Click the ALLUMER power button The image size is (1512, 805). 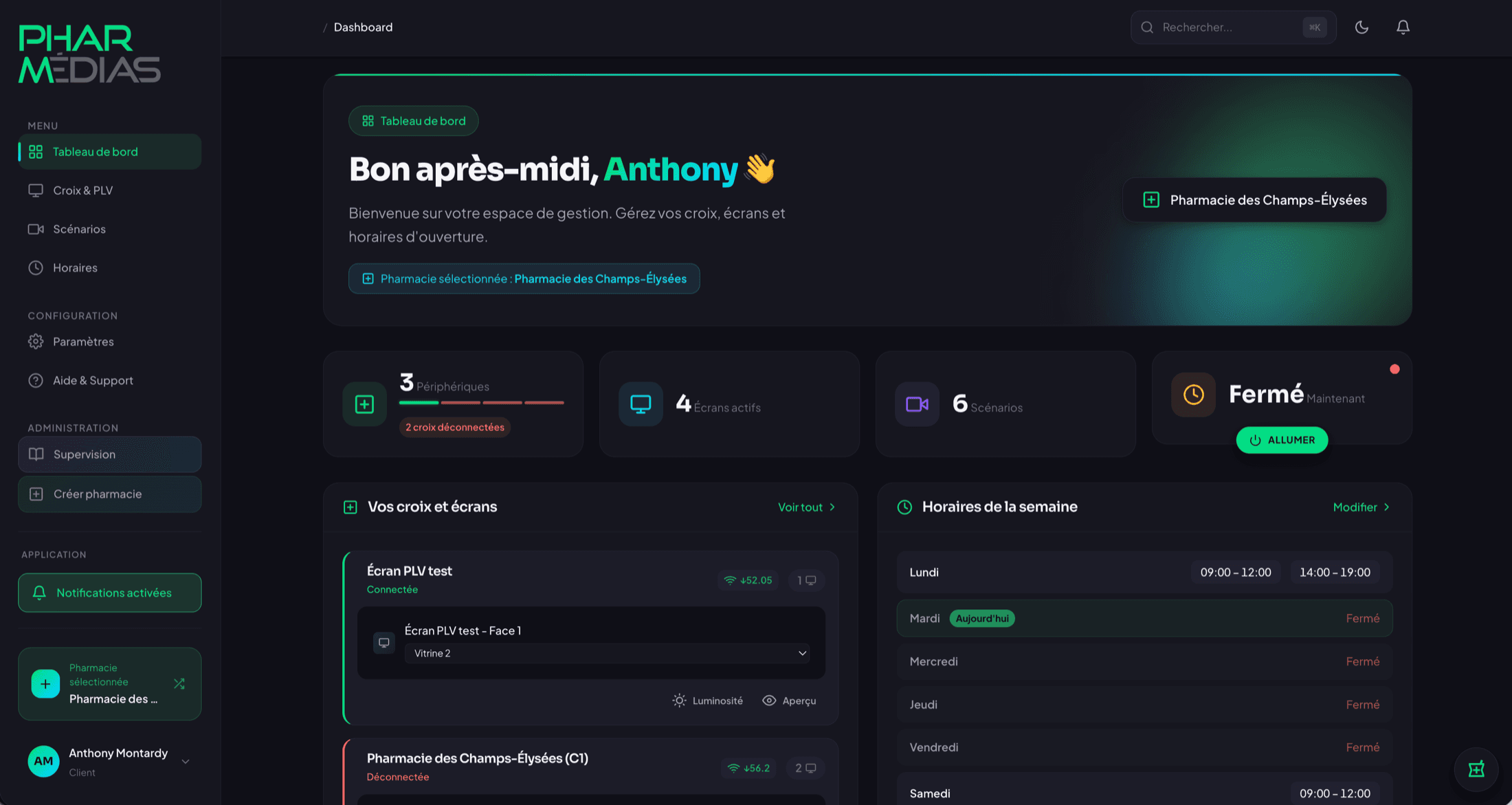tap(1282, 440)
